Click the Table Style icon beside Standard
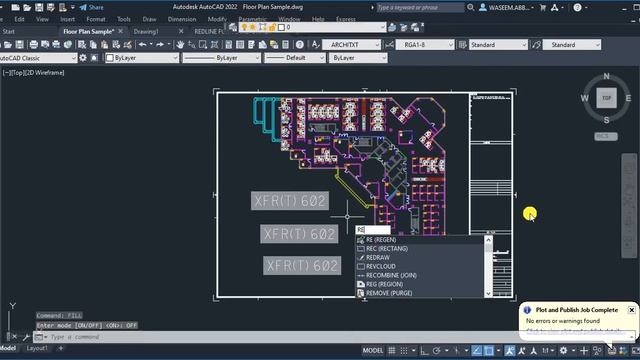This screenshot has height=360, width=640. tap(462, 44)
